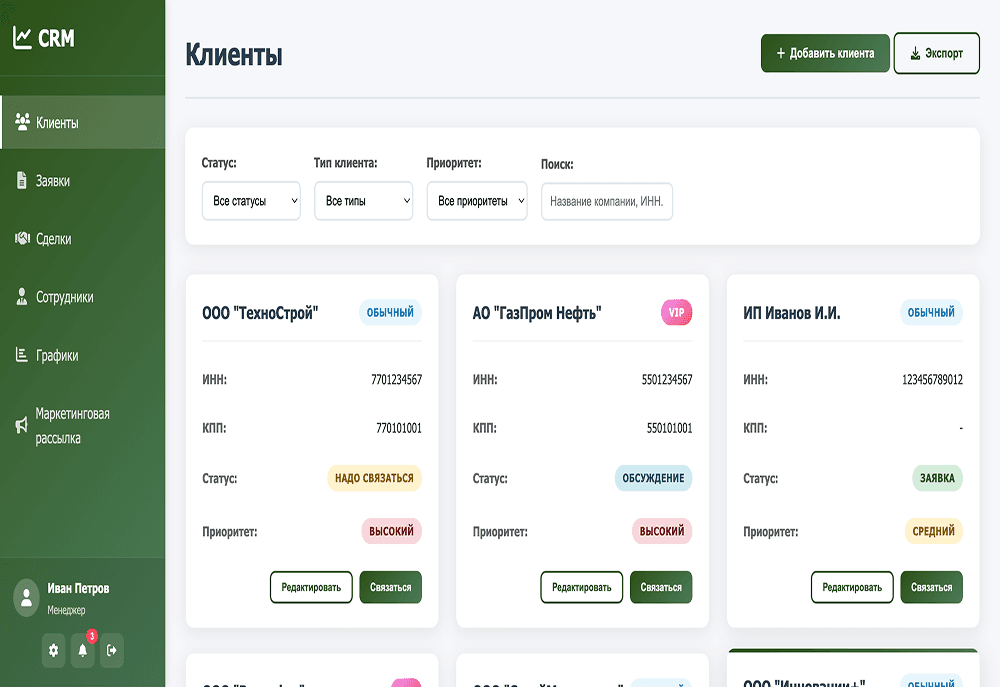Open the notifications bell icon
The image size is (1000, 687).
pyautogui.click(x=83, y=650)
